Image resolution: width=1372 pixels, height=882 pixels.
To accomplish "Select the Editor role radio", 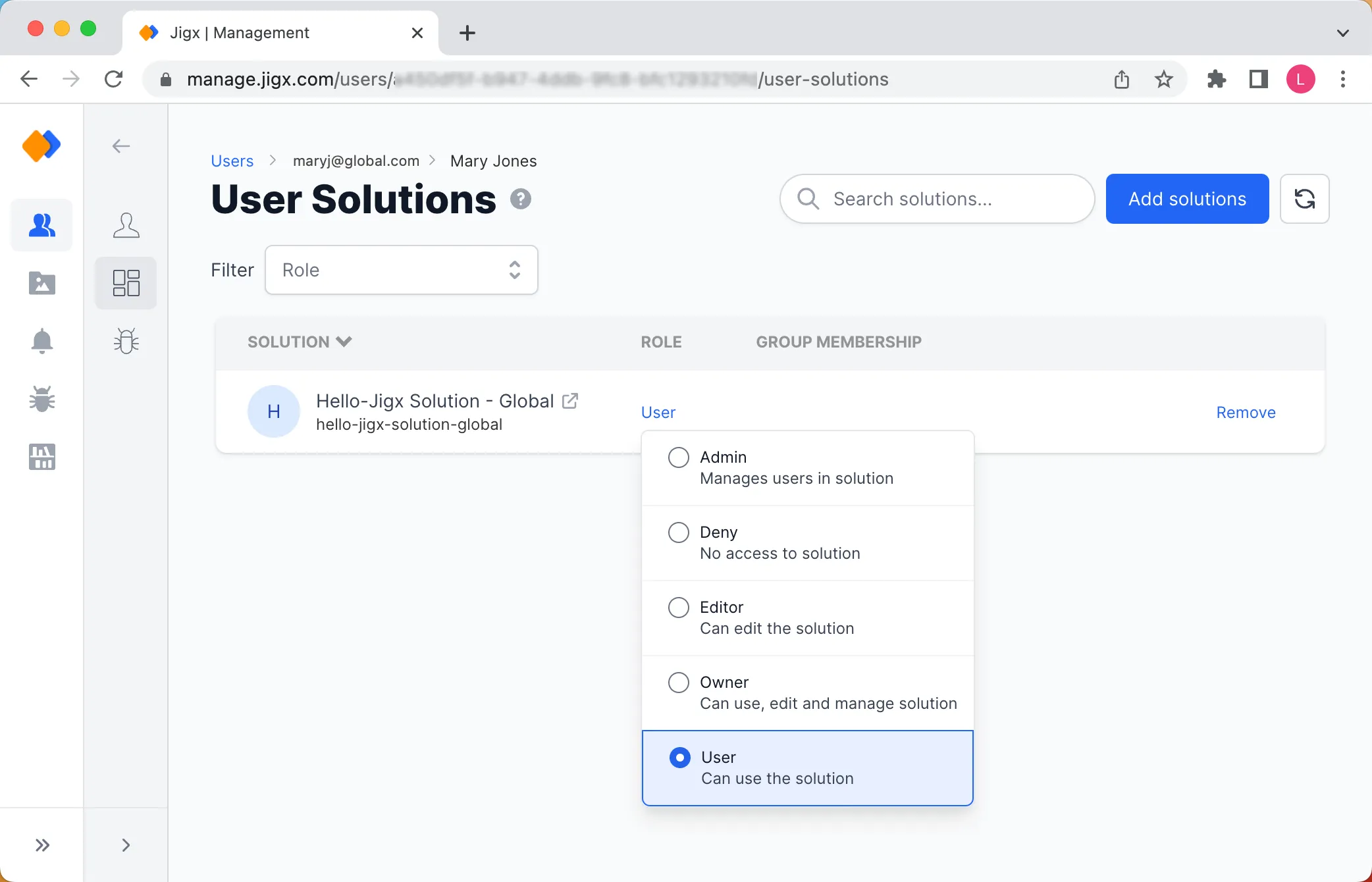I will pyautogui.click(x=679, y=607).
